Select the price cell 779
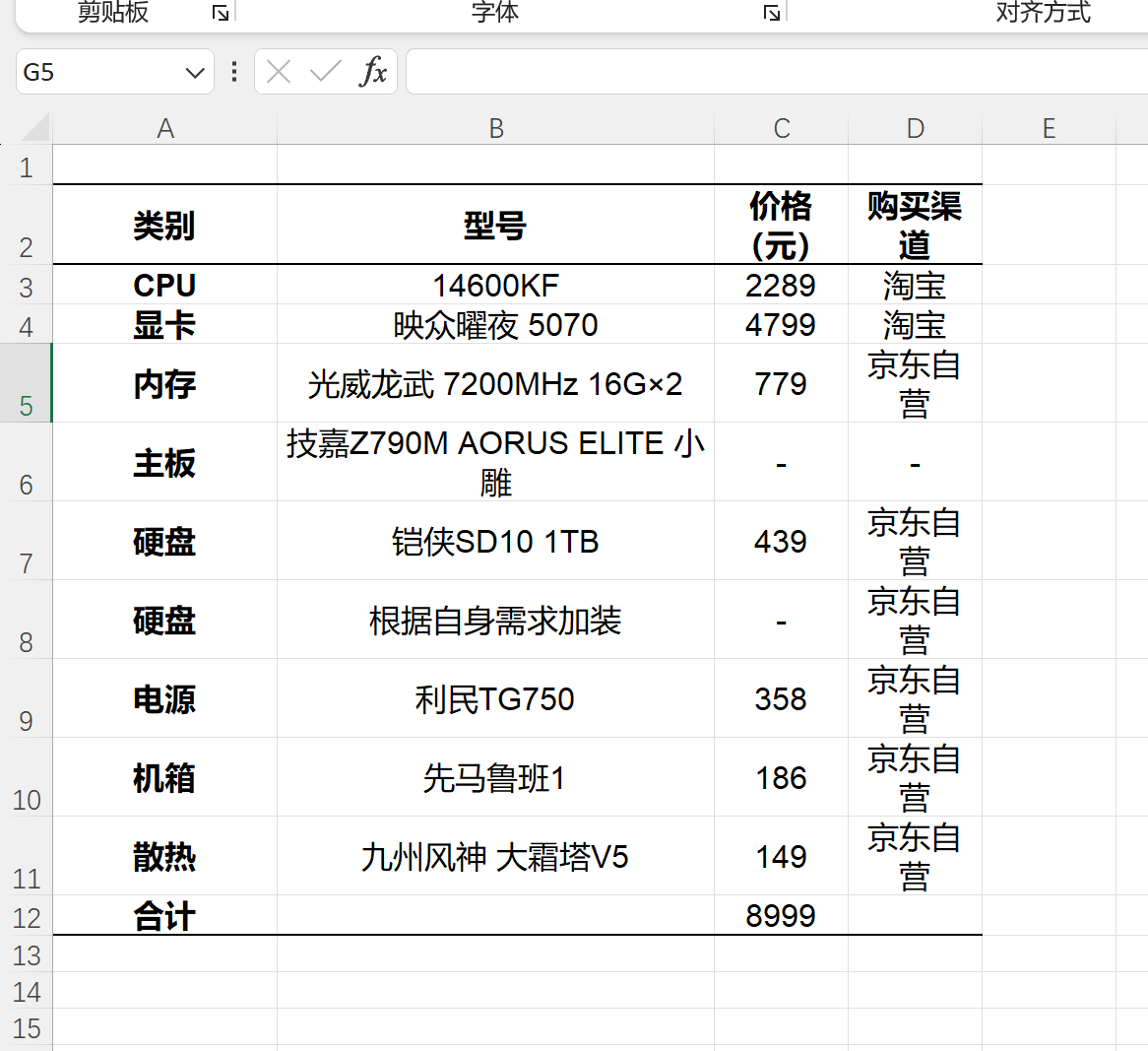The width and height of the screenshot is (1148, 1051). 781,382
